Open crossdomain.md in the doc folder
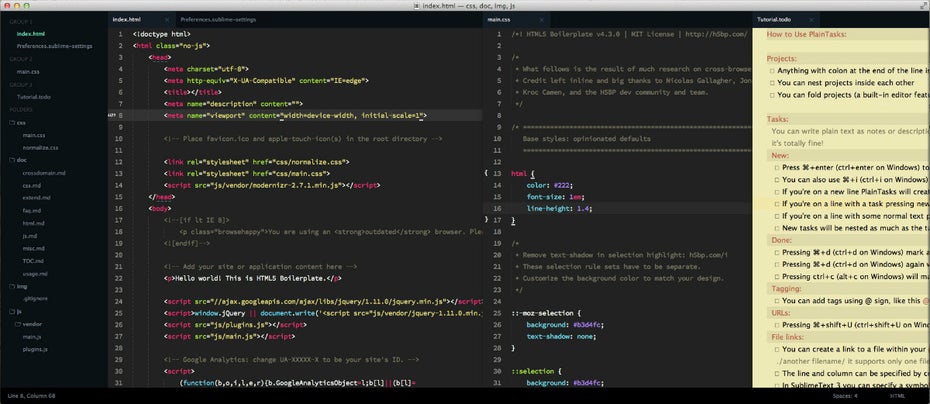930x404 pixels. [x=44, y=173]
